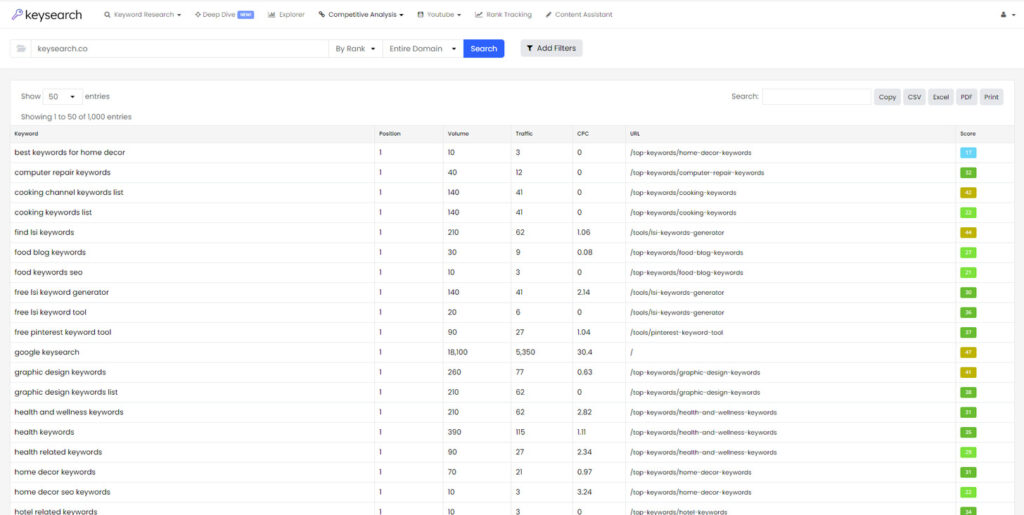The width and height of the screenshot is (1024, 515).
Task: Export the table to Excel
Action: (940, 97)
